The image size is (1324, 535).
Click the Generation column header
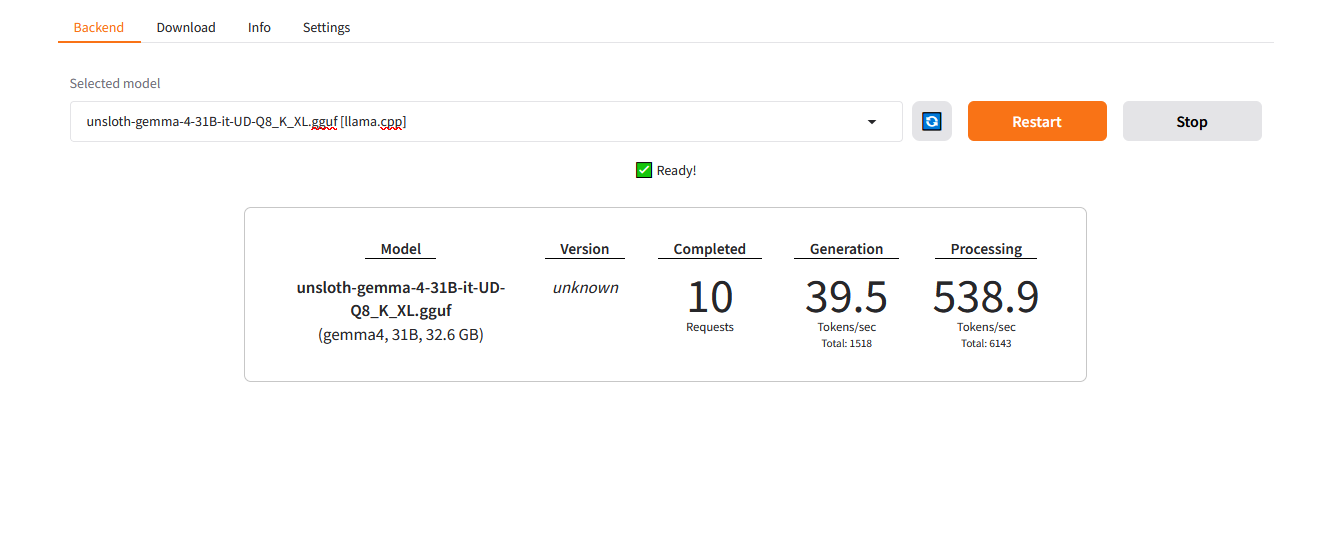[846, 249]
